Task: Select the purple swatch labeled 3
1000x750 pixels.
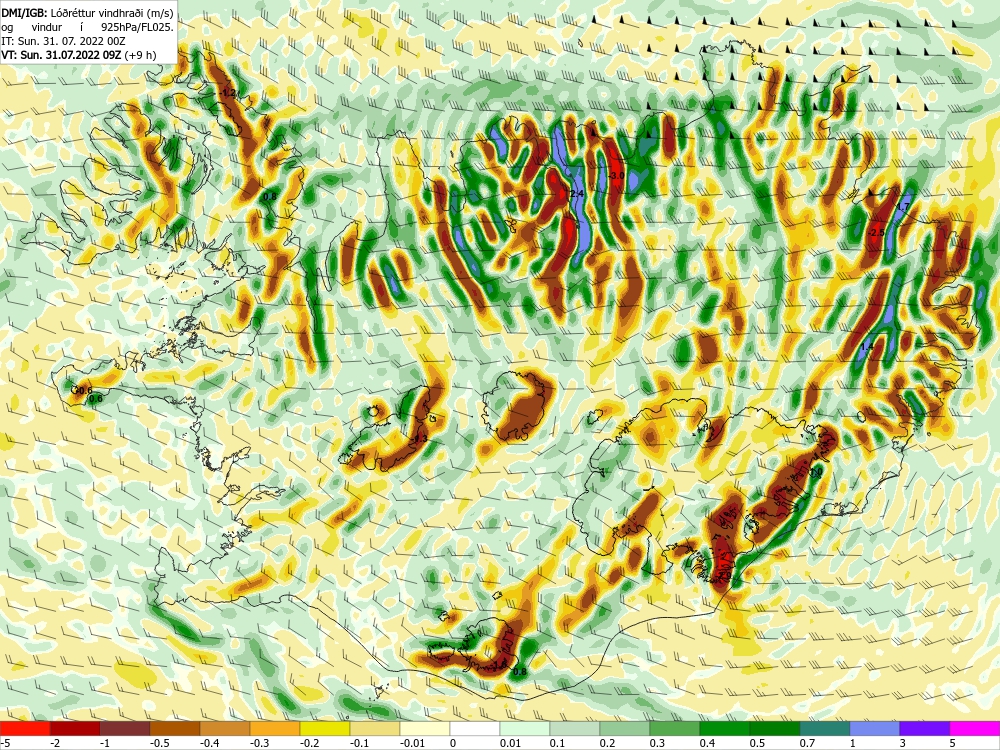Action: [x=925, y=728]
